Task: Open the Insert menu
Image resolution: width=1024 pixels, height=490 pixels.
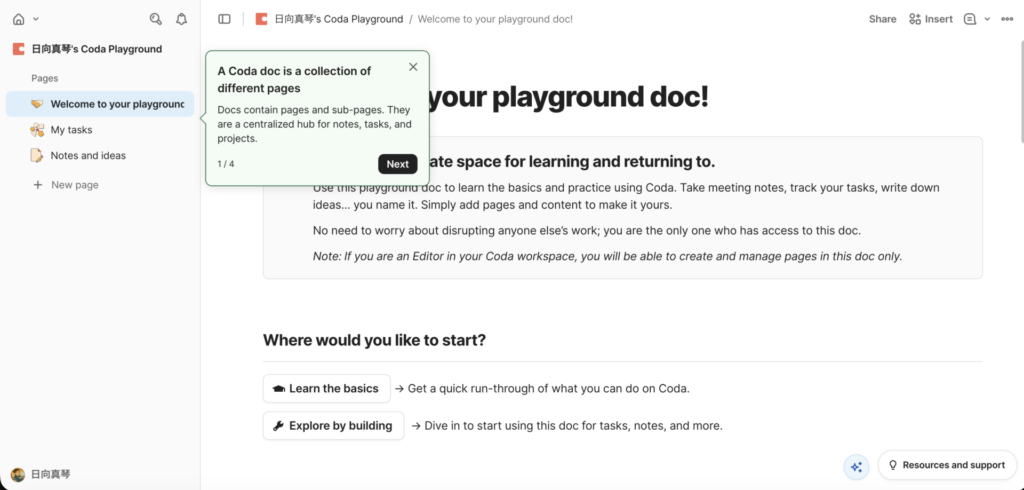Action: (930, 19)
